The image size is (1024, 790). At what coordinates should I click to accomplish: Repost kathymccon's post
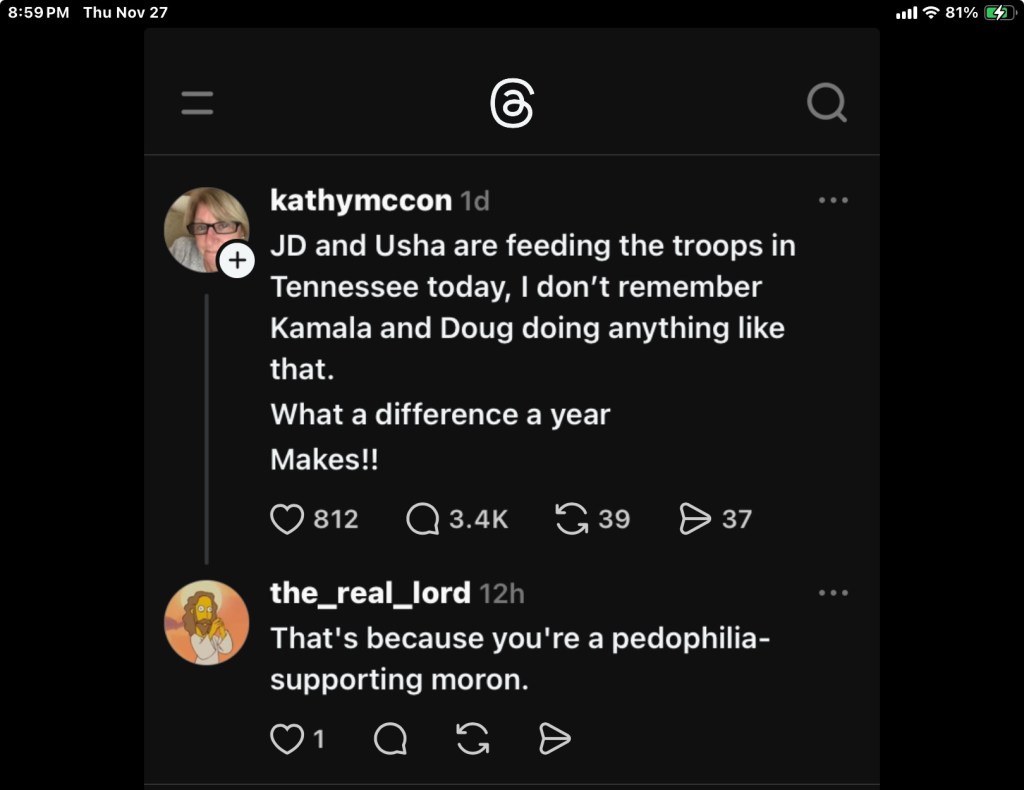coord(571,519)
